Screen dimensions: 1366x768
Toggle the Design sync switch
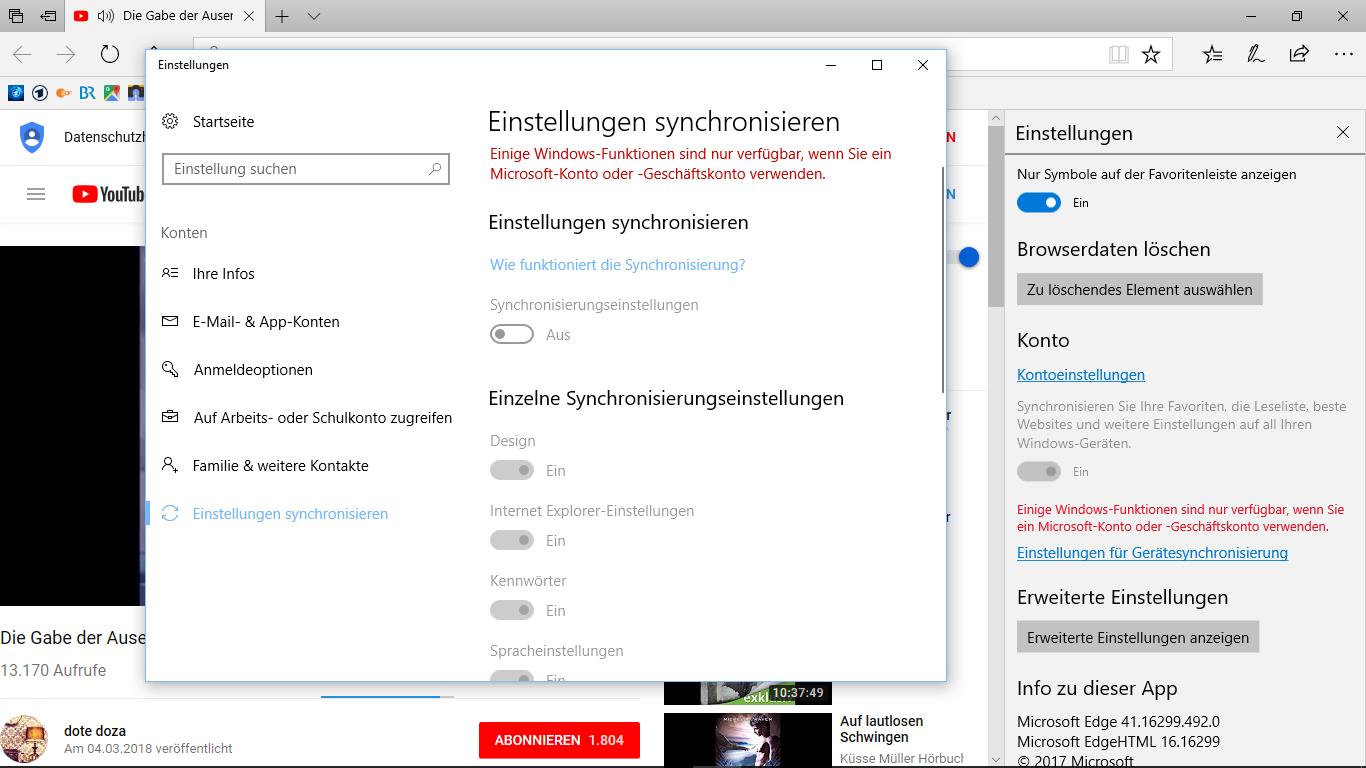512,470
